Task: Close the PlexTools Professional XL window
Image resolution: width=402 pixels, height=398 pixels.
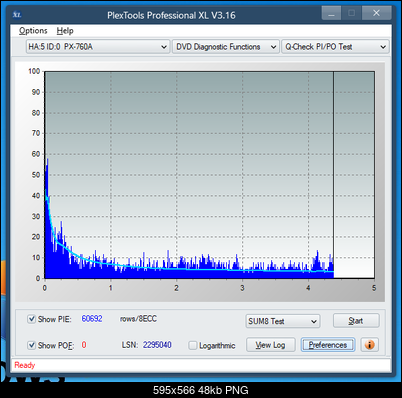Action: (x=376, y=13)
